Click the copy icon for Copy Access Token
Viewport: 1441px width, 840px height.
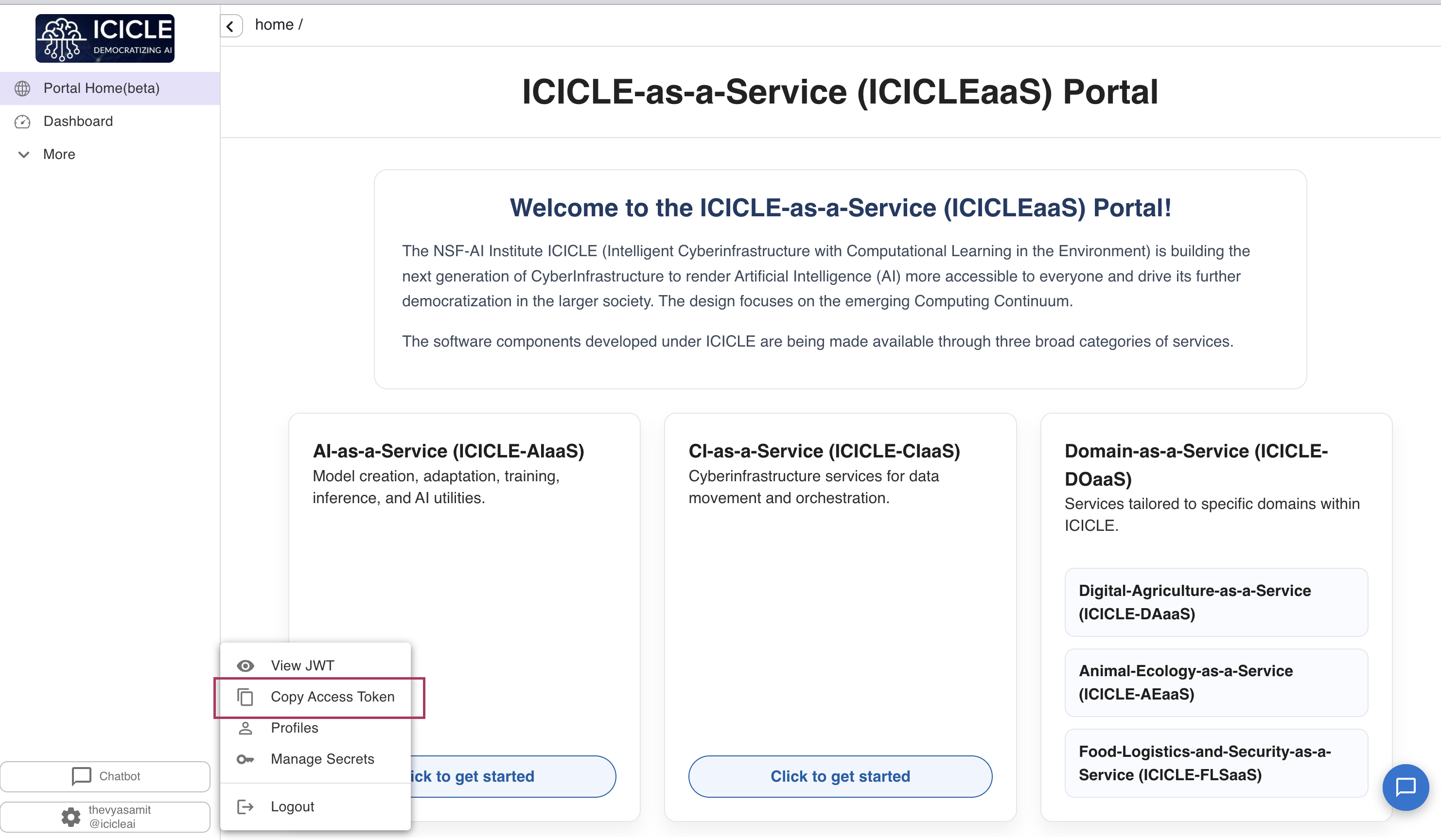[246, 697]
